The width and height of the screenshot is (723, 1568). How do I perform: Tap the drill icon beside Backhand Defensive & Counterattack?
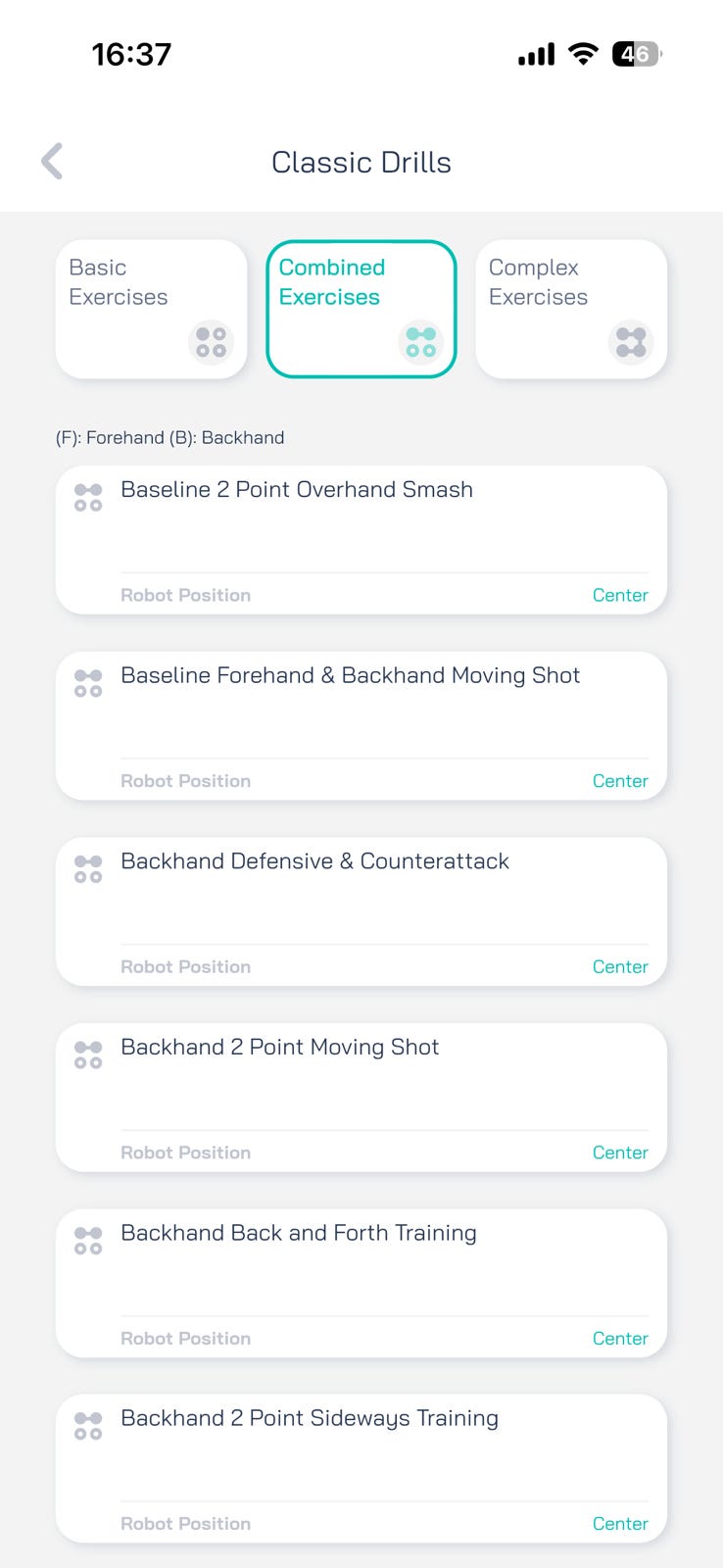[x=88, y=868]
